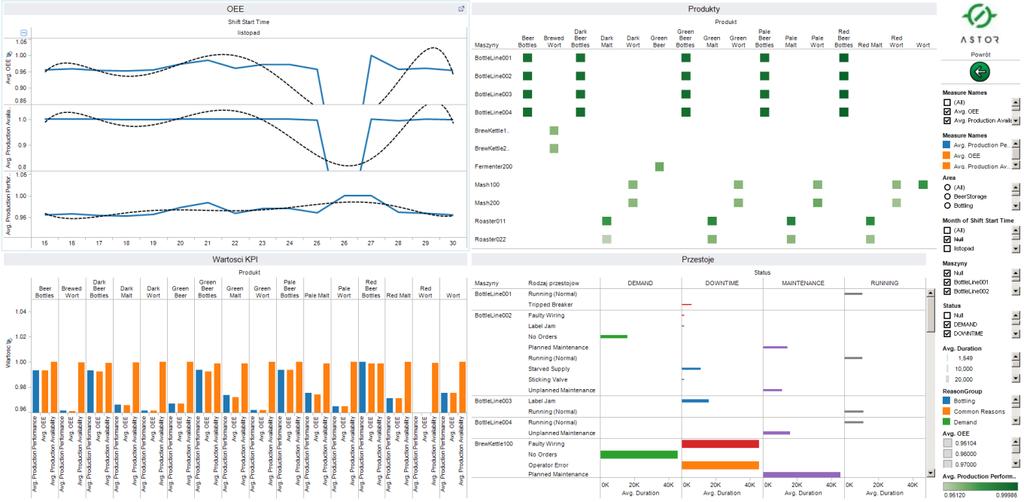
Task: Click the orange Common Reasons swatch
Action: [947, 412]
